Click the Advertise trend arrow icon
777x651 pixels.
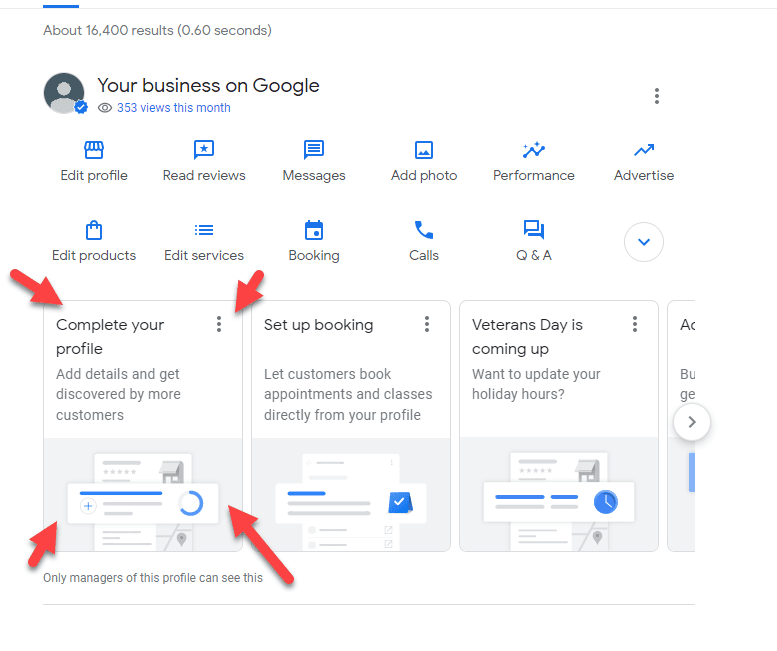coord(644,150)
